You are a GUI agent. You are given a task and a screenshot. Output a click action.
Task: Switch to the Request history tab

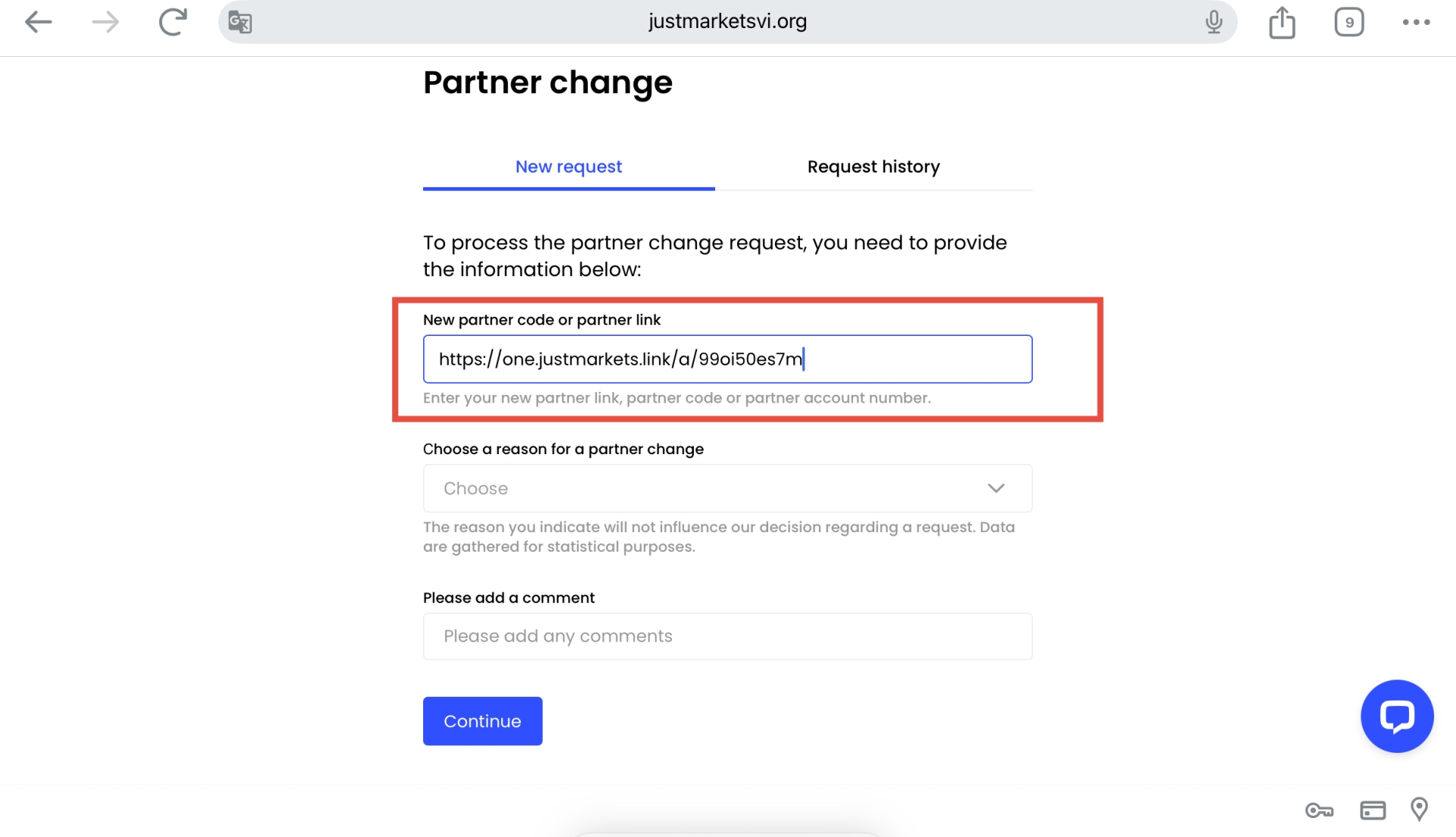coord(874,167)
